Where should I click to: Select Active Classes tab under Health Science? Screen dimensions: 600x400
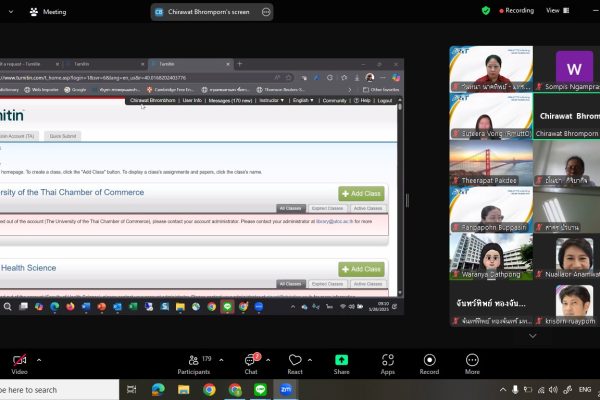tap(368, 284)
